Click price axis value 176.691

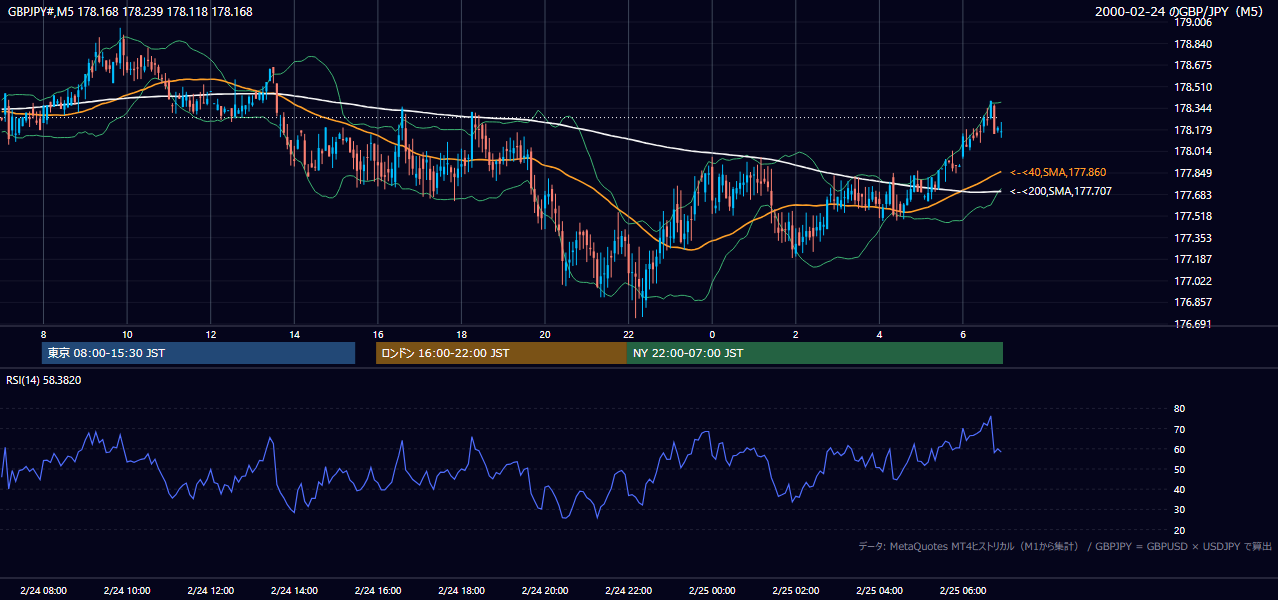pos(1193,324)
